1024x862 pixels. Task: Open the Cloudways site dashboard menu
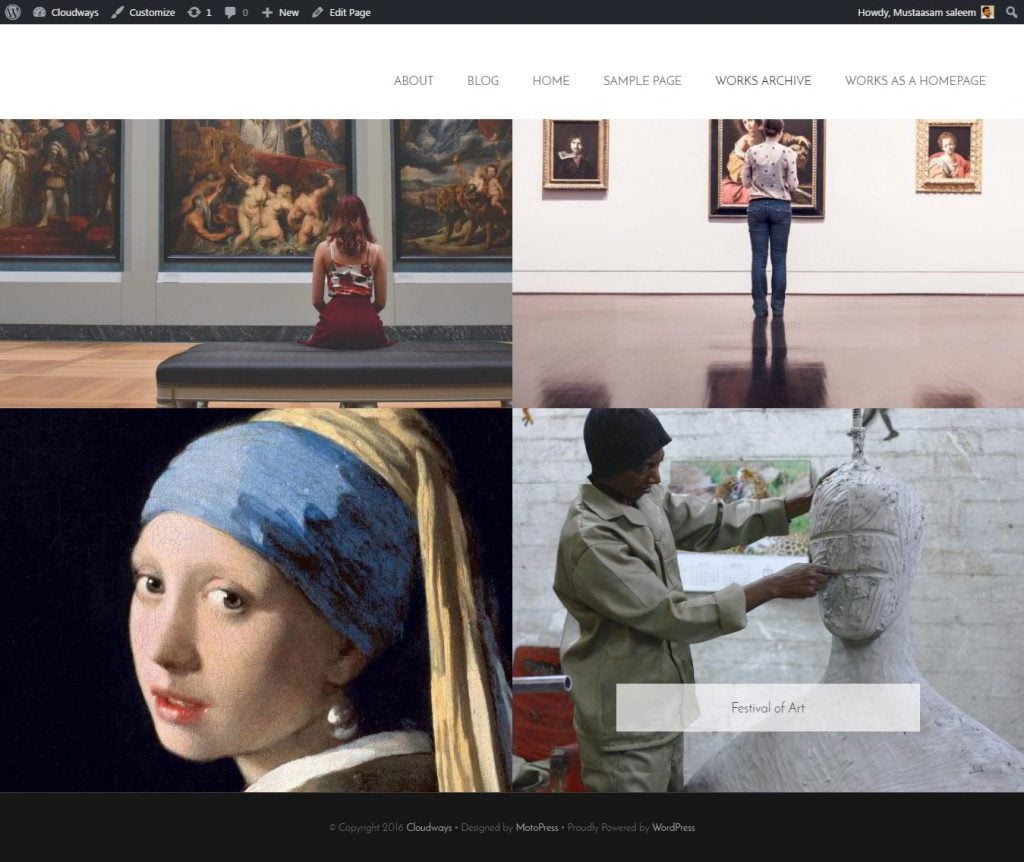point(66,12)
